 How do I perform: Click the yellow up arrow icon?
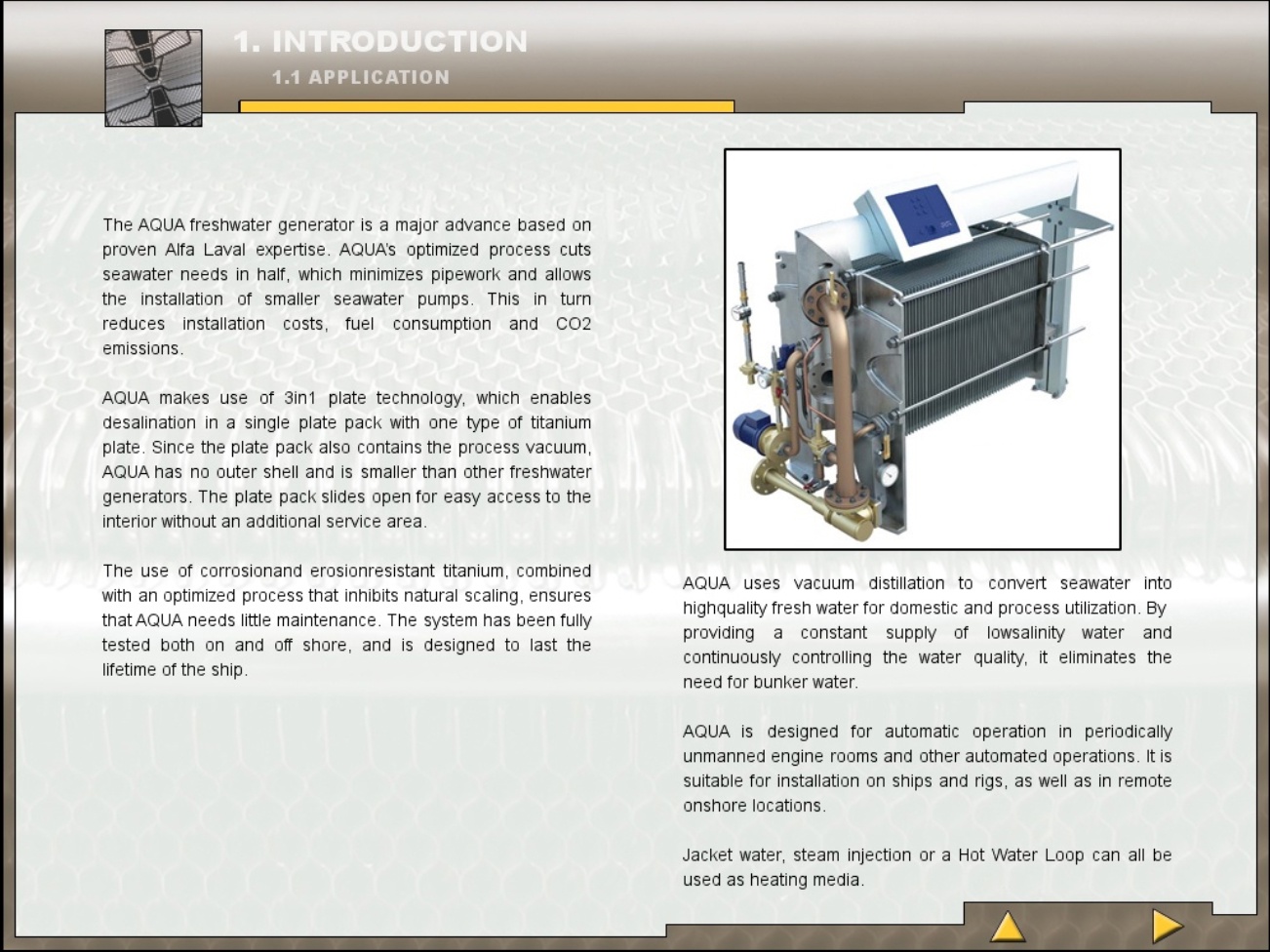(x=1008, y=926)
